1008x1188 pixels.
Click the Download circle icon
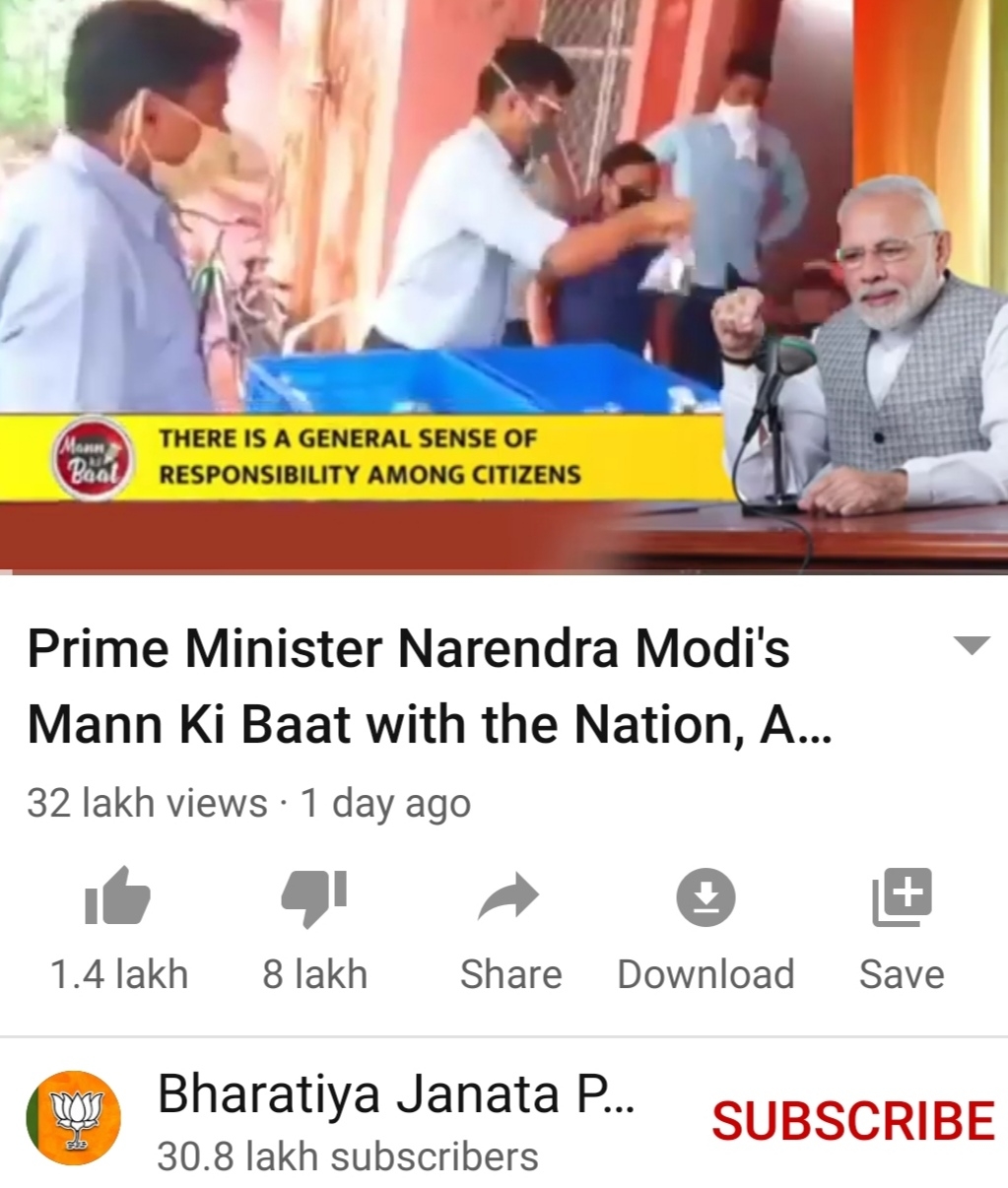click(706, 896)
